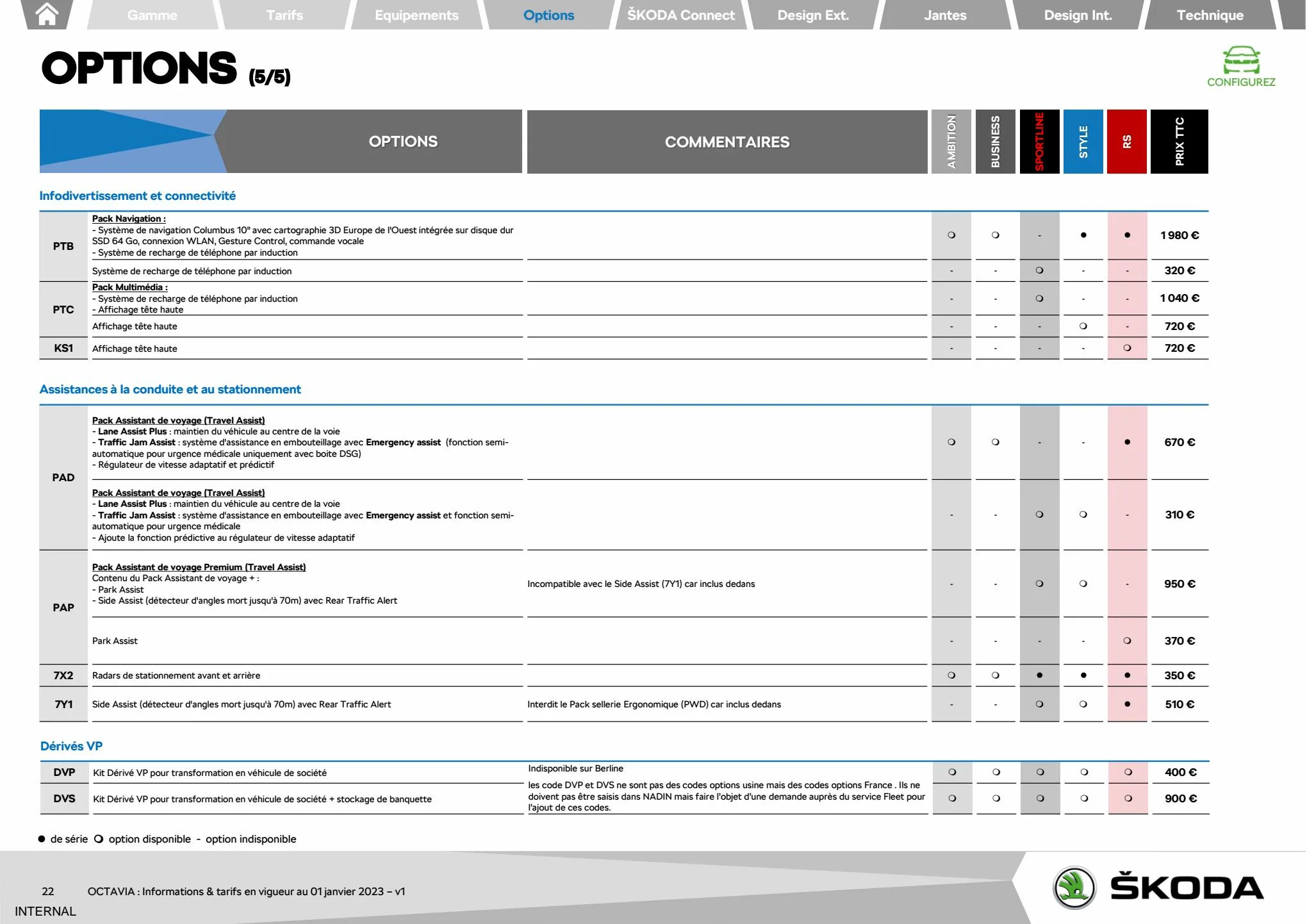Click the Pack Multimédia title
The image size is (1307, 924).
pos(130,287)
